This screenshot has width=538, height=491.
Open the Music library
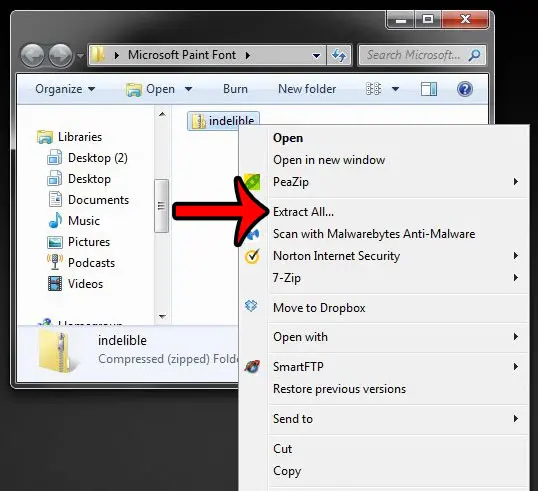[74, 221]
